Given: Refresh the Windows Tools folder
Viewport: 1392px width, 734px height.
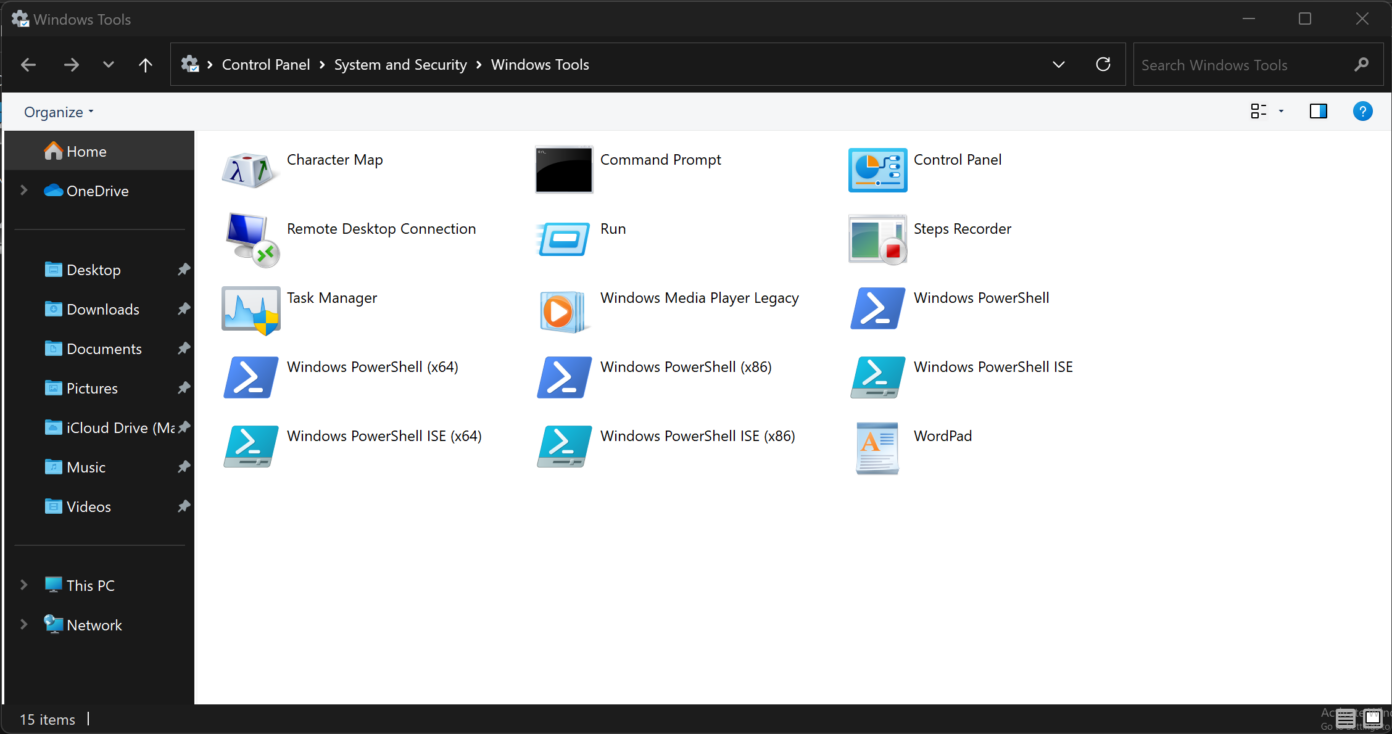Looking at the screenshot, I should [1103, 64].
